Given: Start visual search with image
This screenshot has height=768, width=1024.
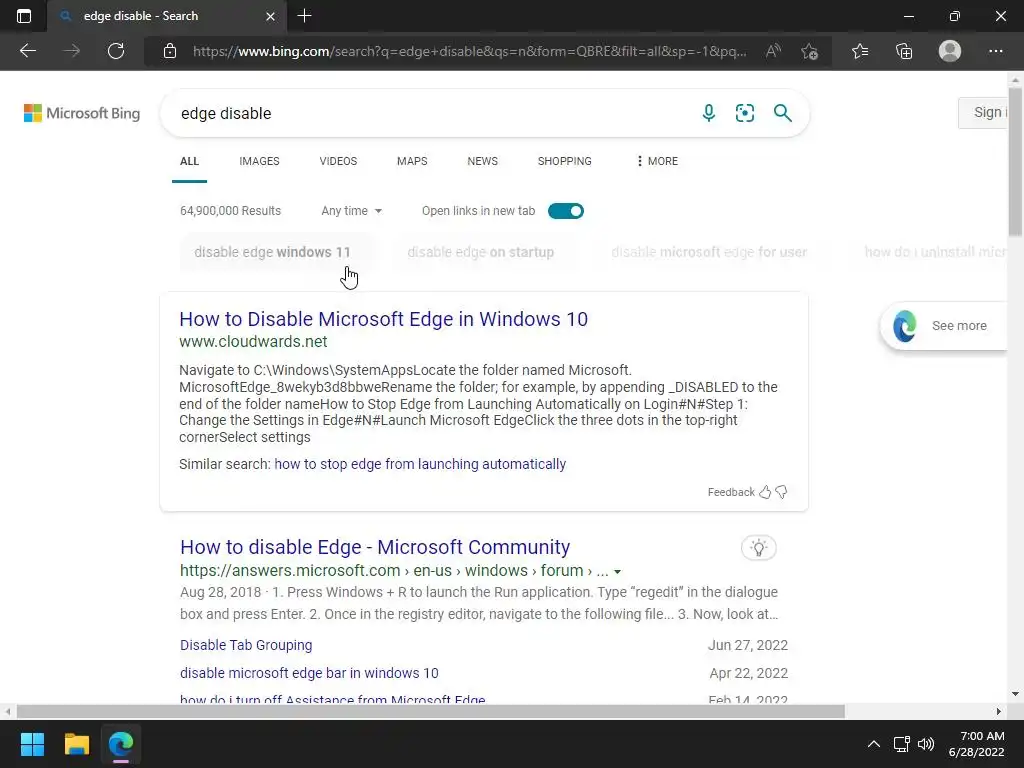Looking at the screenshot, I should [745, 113].
